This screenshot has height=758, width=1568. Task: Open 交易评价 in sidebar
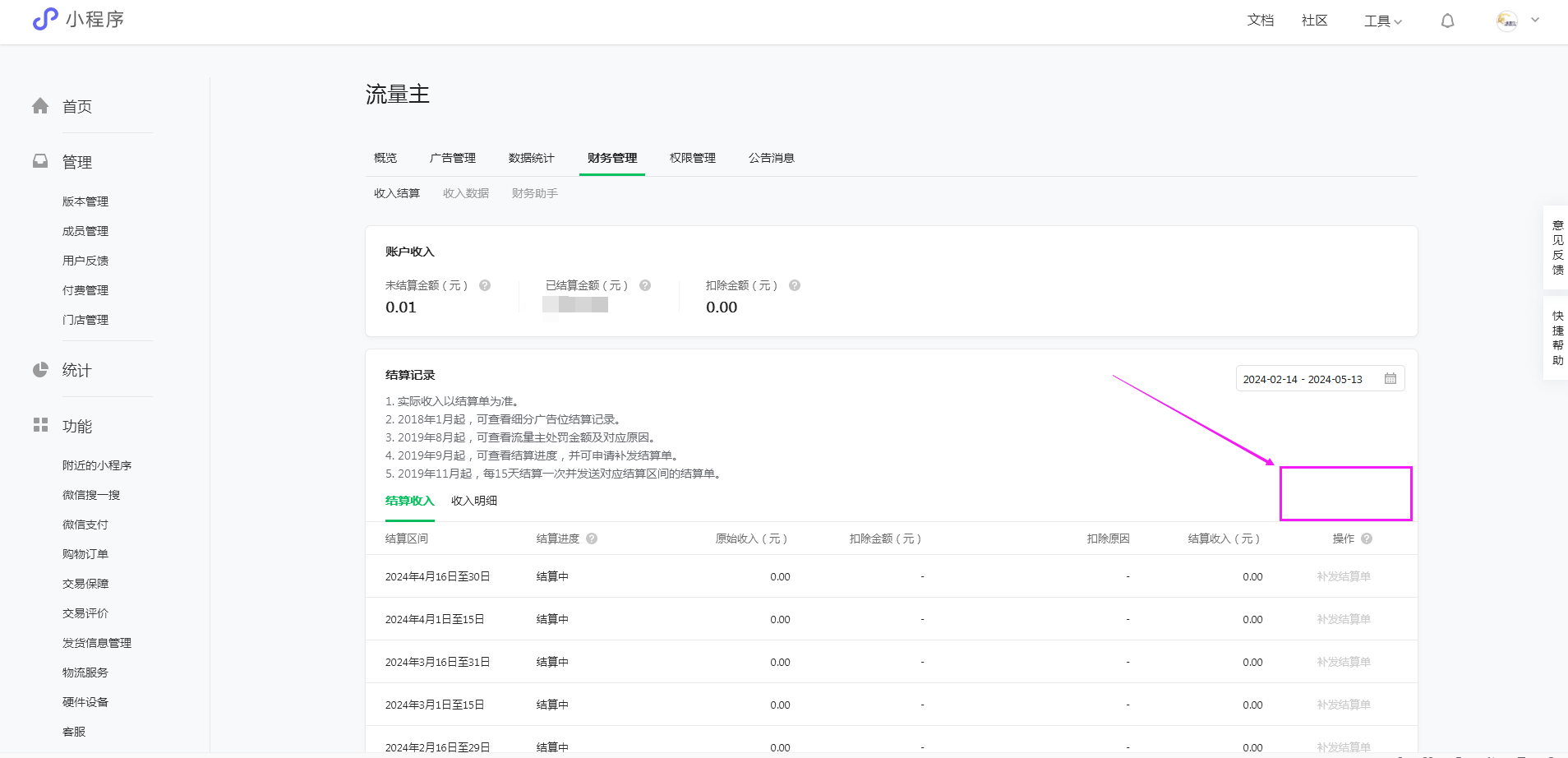85,613
